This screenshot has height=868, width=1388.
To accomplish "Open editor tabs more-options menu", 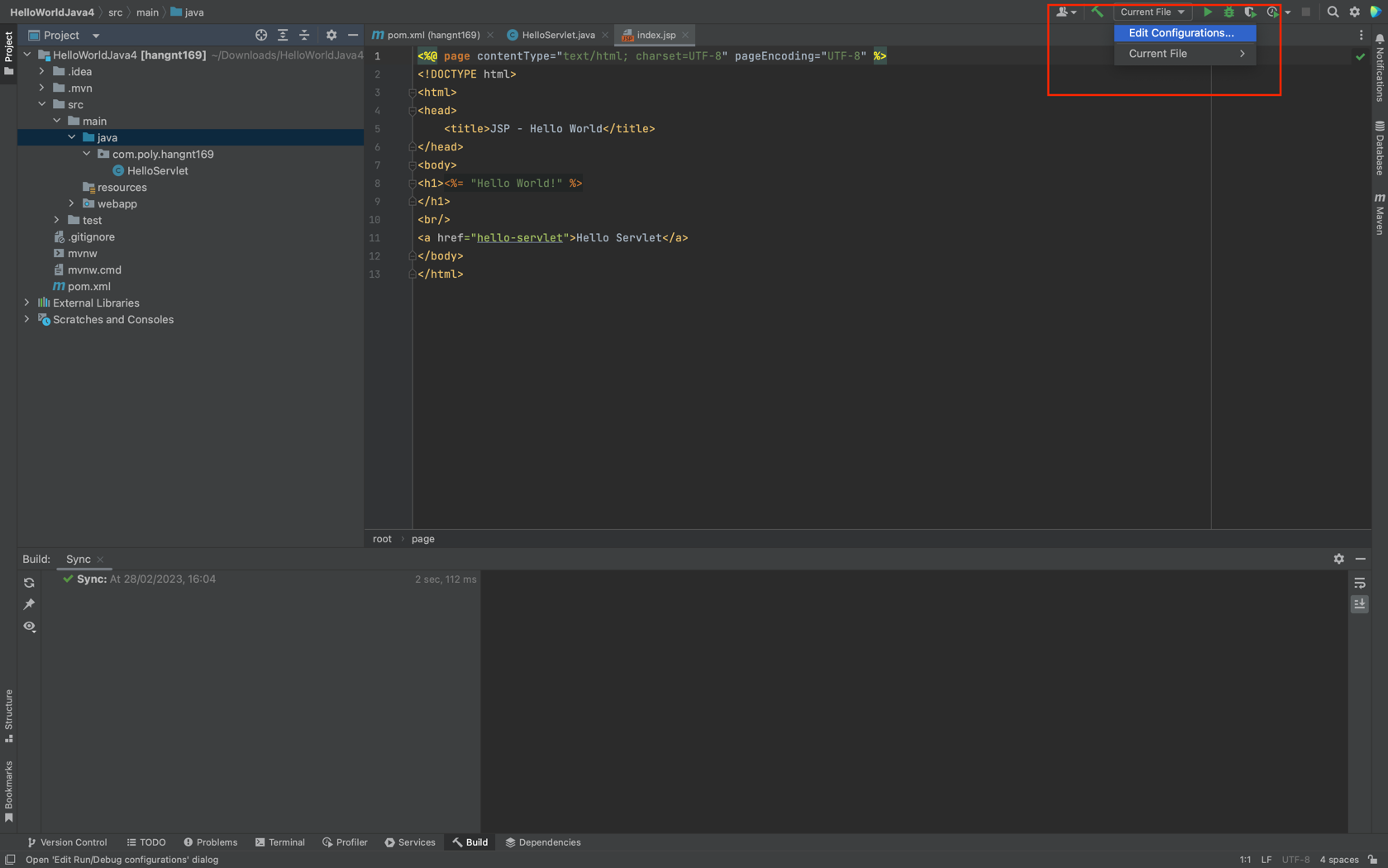I will 1362,35.
